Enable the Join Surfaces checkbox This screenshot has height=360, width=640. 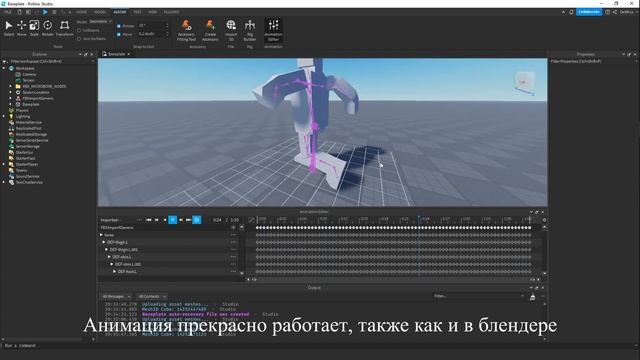79,39
